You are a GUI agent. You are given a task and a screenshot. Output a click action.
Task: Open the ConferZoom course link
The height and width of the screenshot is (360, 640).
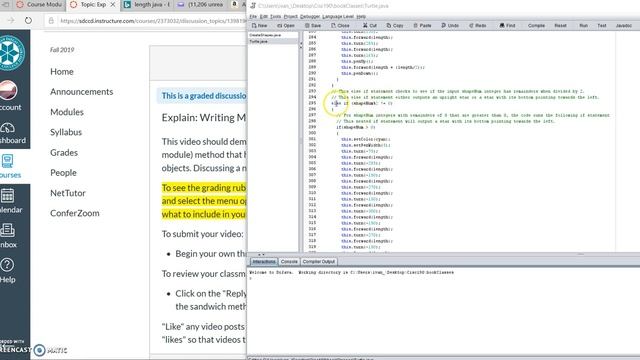(x=75, y=213)
